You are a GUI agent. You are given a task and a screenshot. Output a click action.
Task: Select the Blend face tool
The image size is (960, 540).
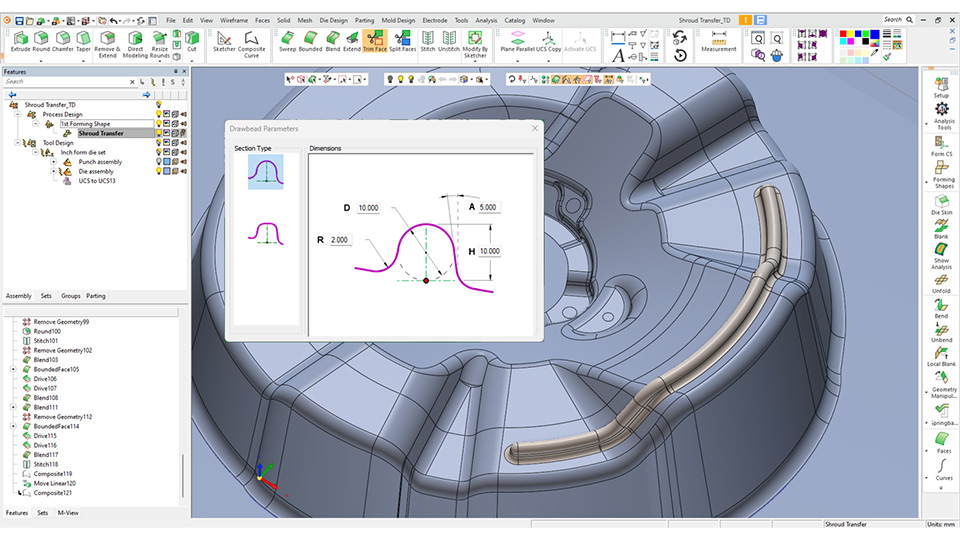332,42
